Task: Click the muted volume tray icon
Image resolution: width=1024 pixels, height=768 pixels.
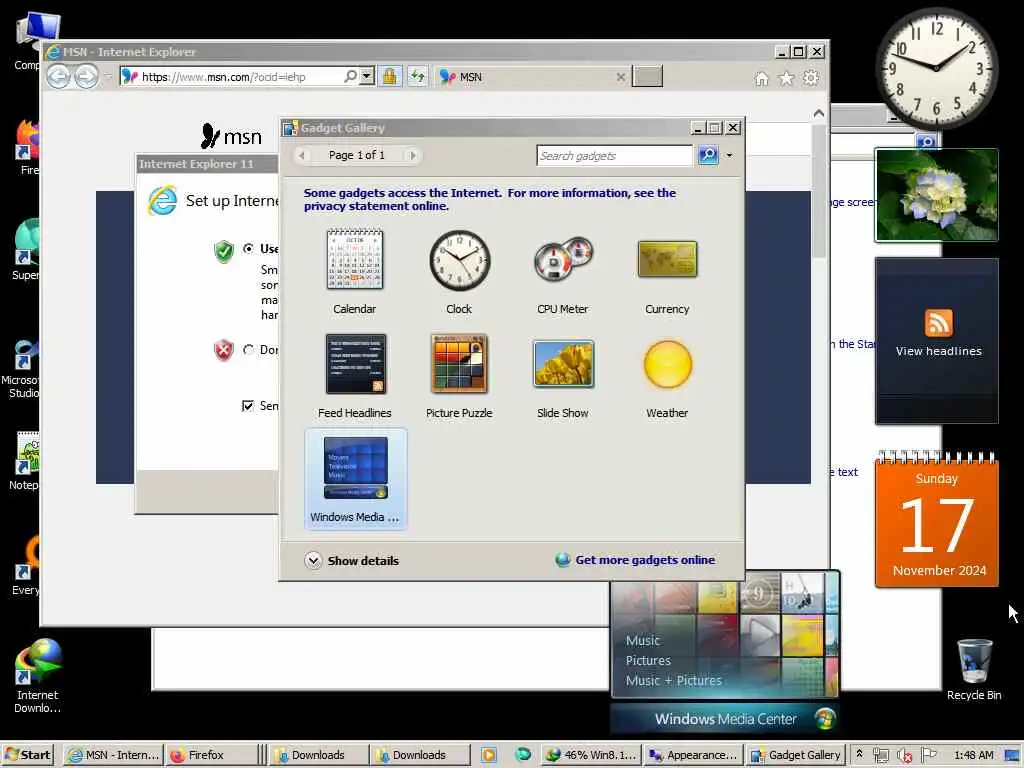Action: click(904, 756)
